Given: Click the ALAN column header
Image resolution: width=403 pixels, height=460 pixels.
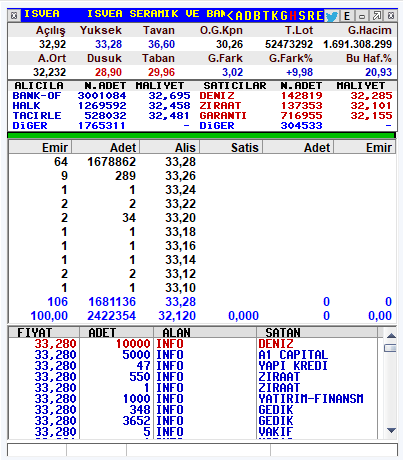Looking at the screenshot, I should [x=205, y=333].
